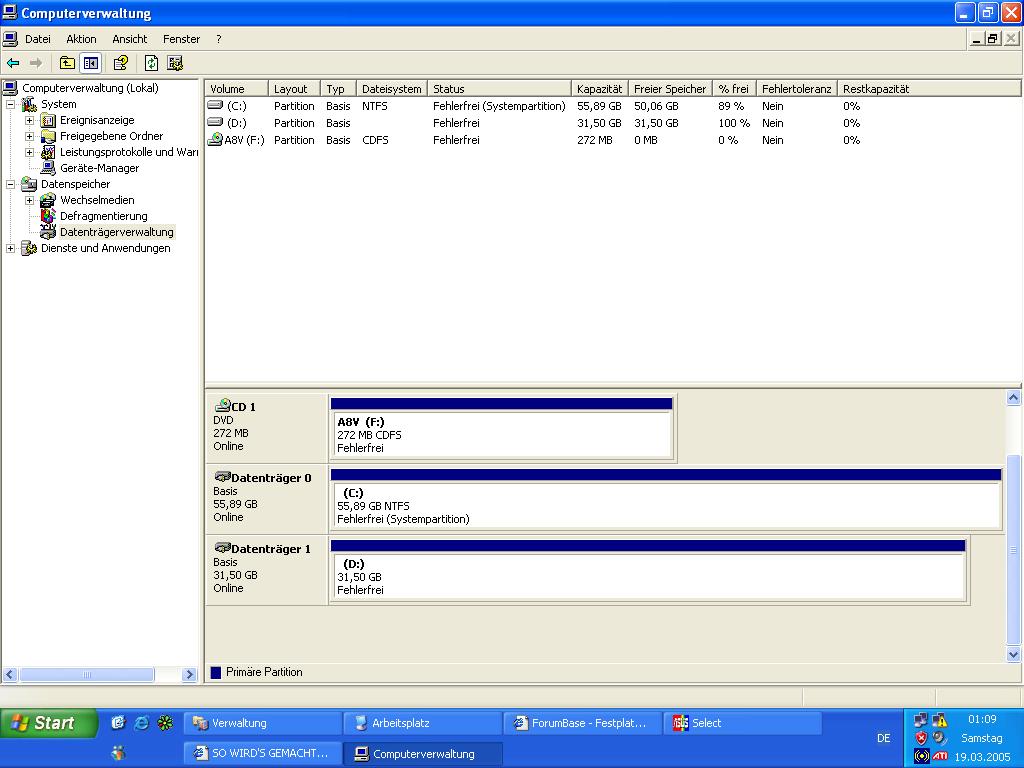Select the (C:) 55,89 GB NTFS partition block
1024x768 pixels.
[666, 505]
